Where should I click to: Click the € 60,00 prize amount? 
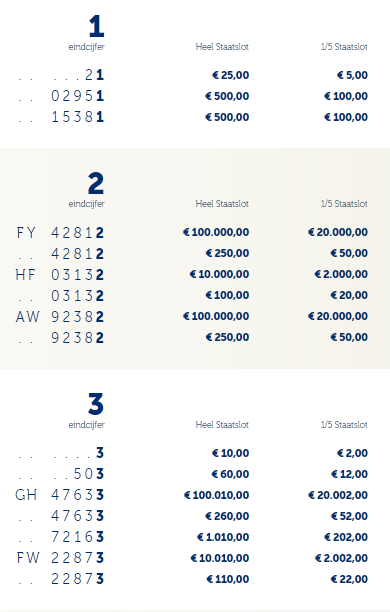[x=230, y=474]
